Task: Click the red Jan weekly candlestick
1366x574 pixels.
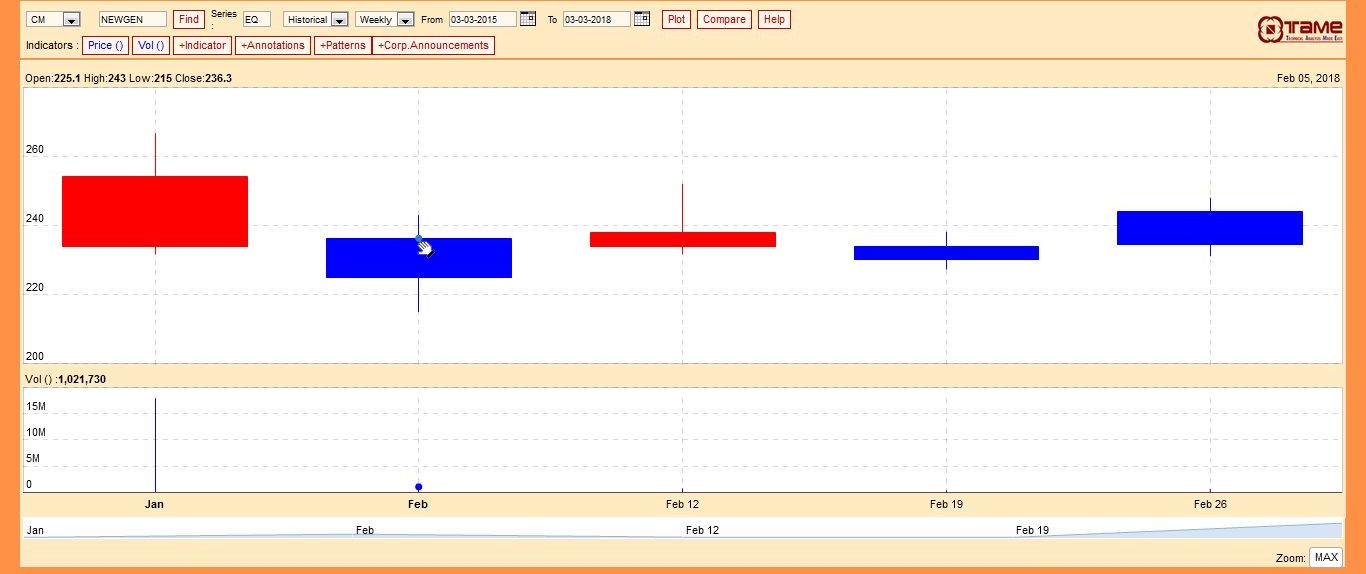Action: pyautogui.click(x=155, y=212)
